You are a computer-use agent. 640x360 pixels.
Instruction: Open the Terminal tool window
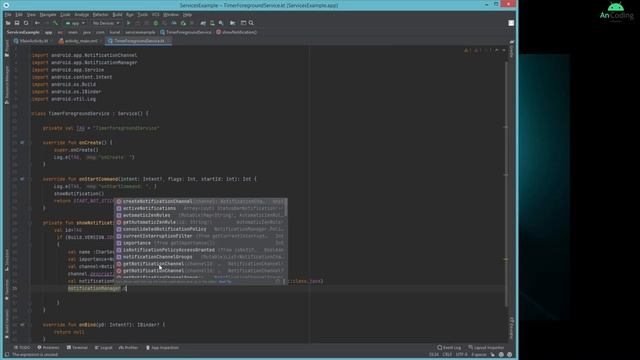pyautogui.click(x=77, y=348)
